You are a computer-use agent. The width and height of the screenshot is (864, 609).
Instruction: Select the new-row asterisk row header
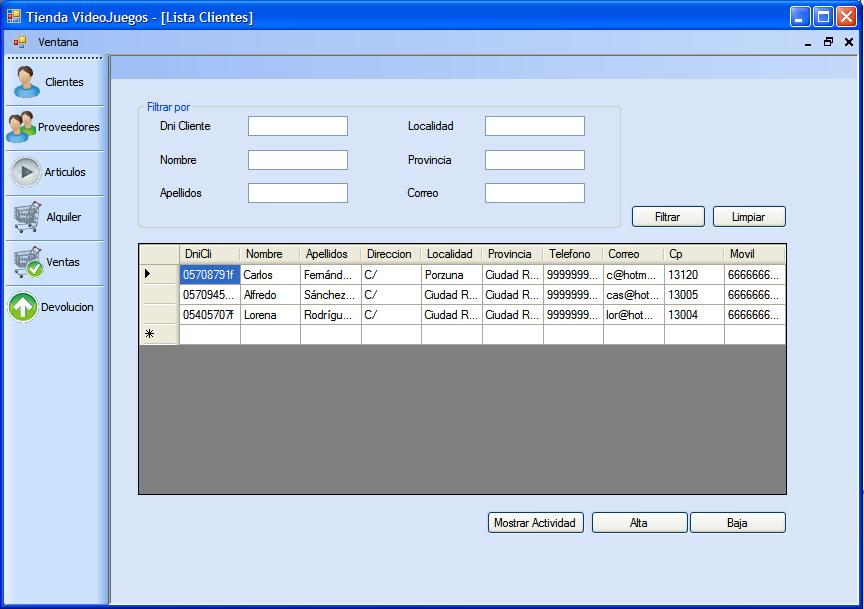[x=159, y=335]
